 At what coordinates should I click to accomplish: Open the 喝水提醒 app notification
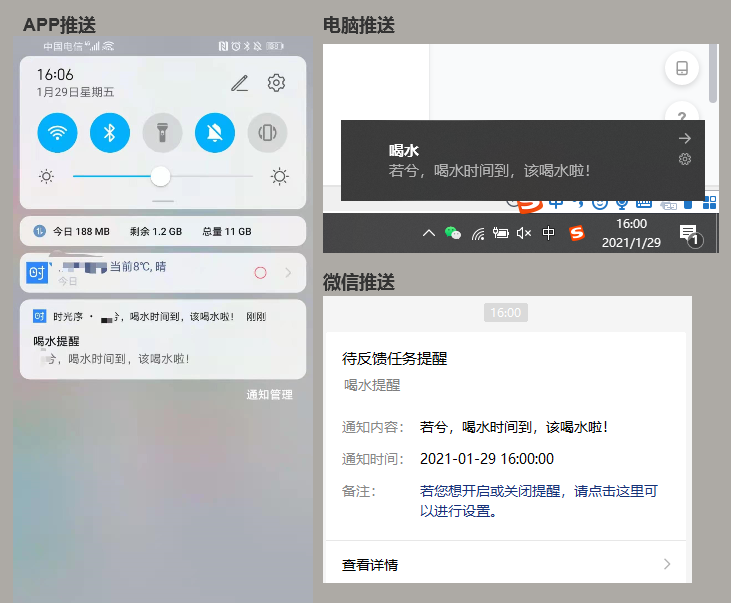(x=163, y=340)
